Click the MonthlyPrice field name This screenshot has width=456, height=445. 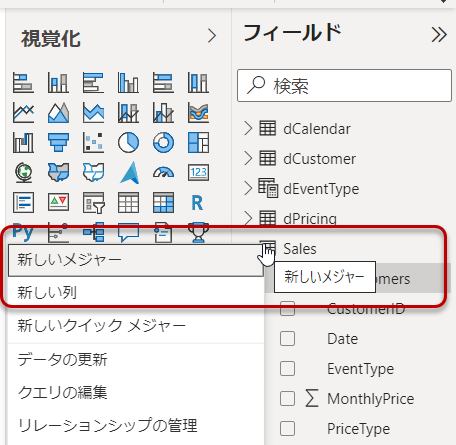[371, 399]
